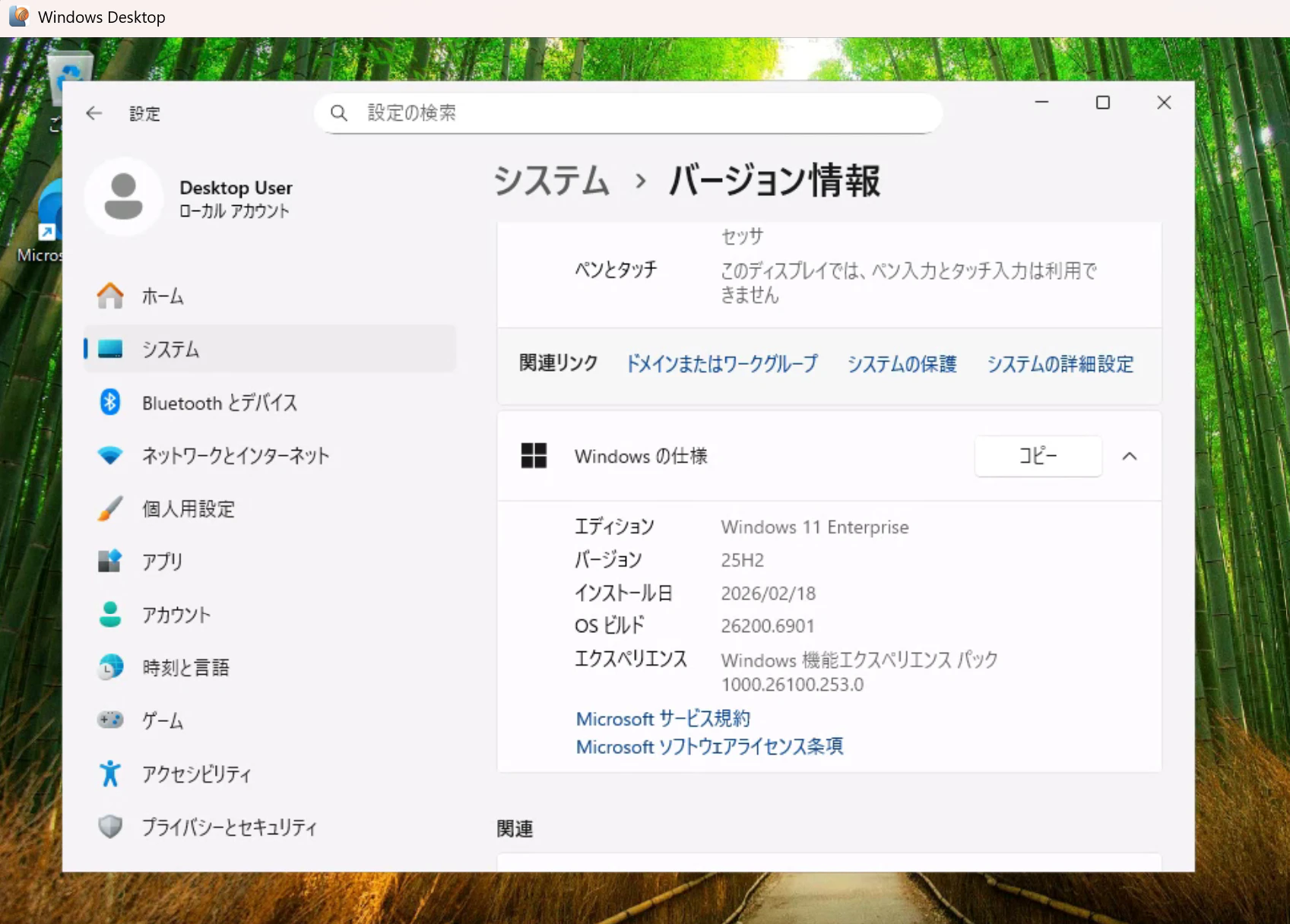
Task: Click the アクセシビリティ figure icon
Action: [x=110, y=774]
